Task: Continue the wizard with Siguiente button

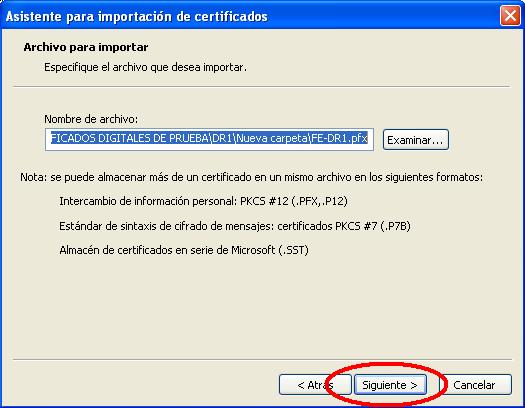Action: (390, 385)
